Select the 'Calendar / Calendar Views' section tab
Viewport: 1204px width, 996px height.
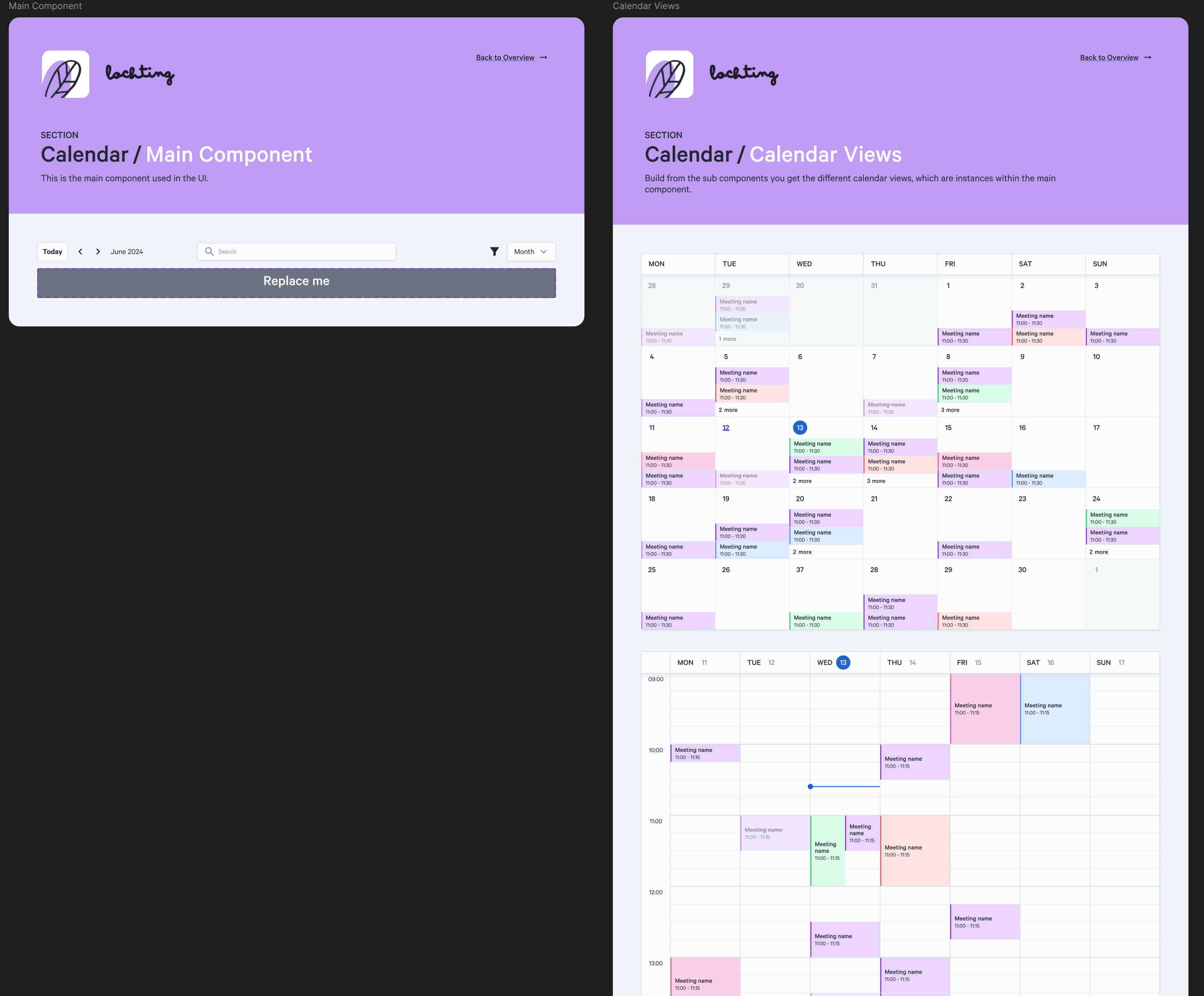(646, 6)
